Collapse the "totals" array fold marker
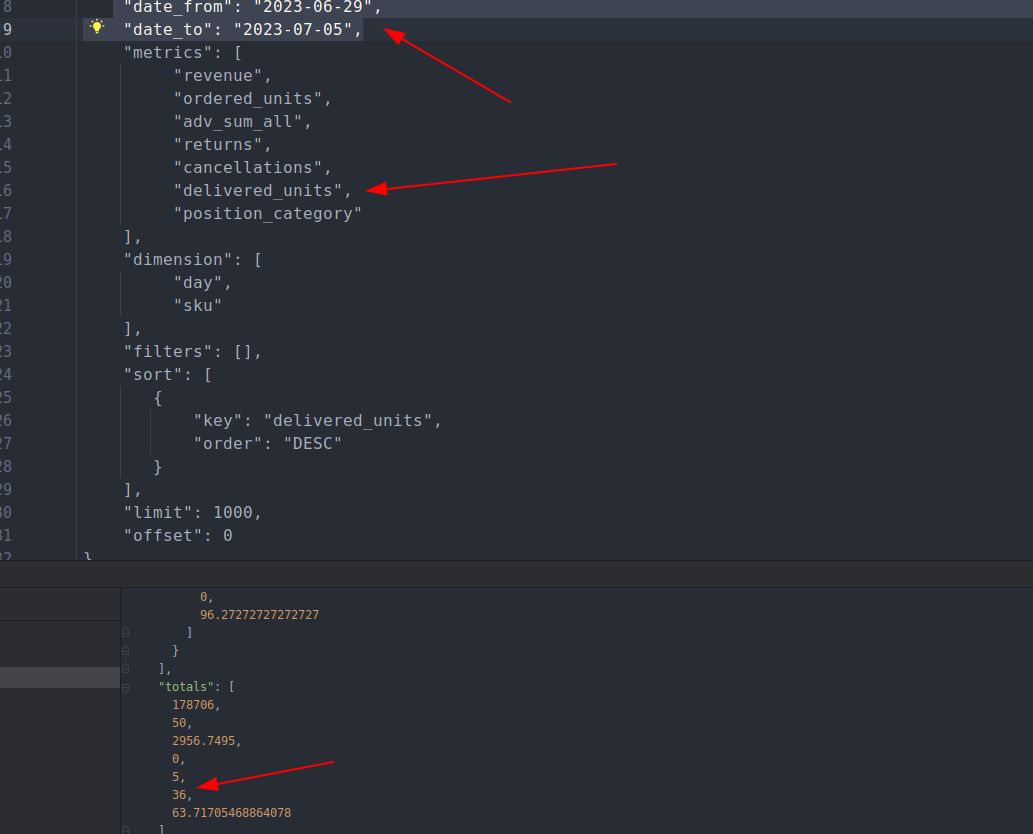This screenshot has width=1033, height=834. (125, 687)
